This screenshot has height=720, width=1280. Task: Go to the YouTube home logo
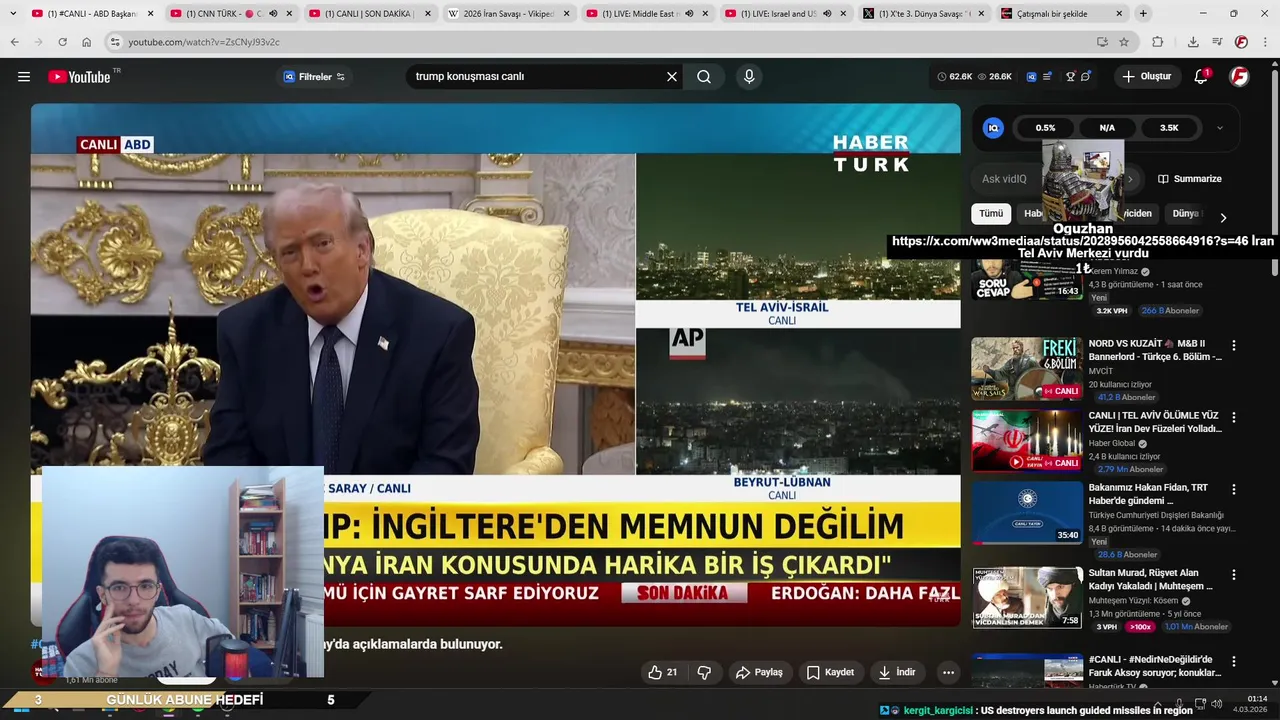click(x=80, y=77)
